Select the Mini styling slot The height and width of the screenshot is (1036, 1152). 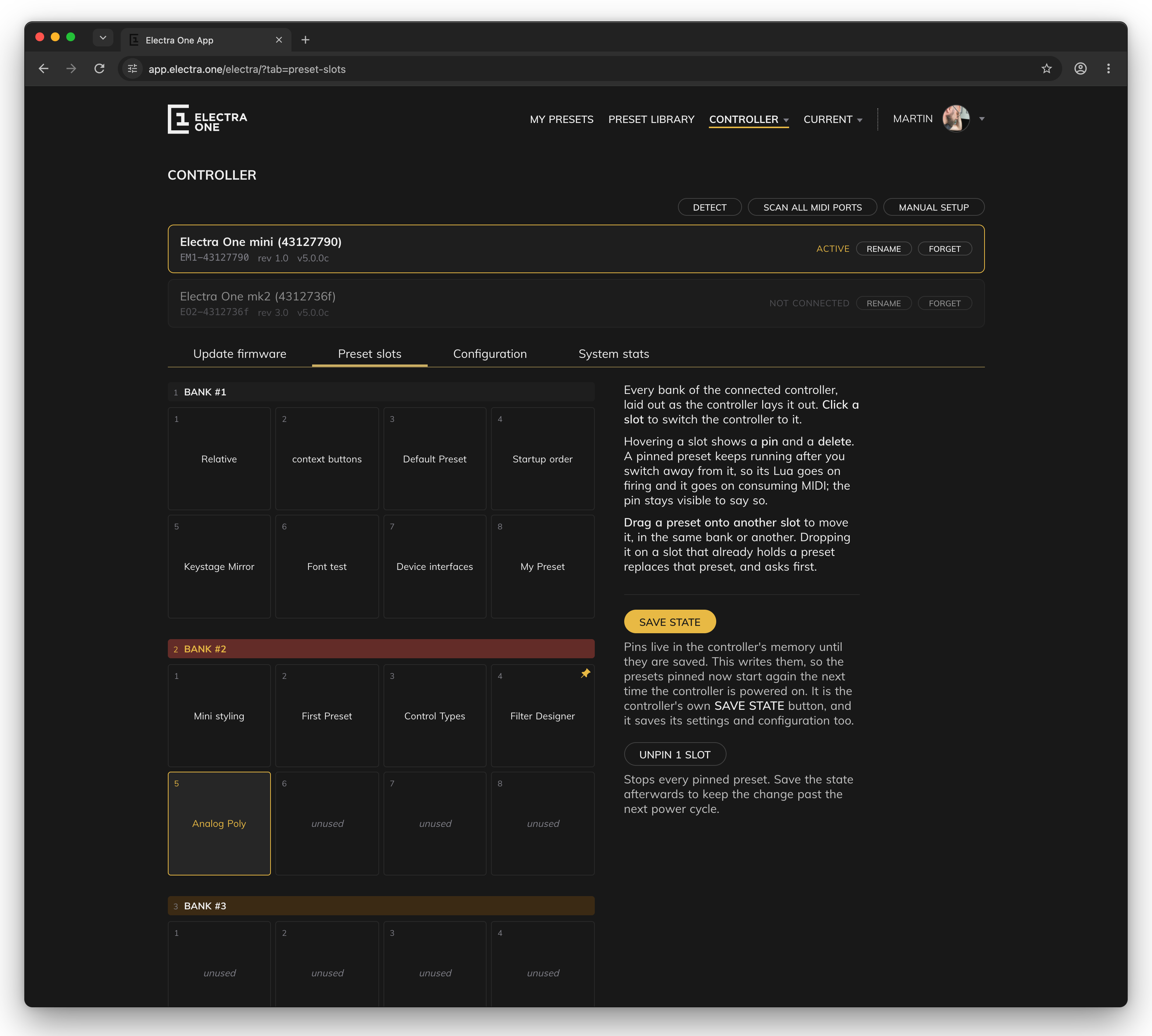point(219,716)
